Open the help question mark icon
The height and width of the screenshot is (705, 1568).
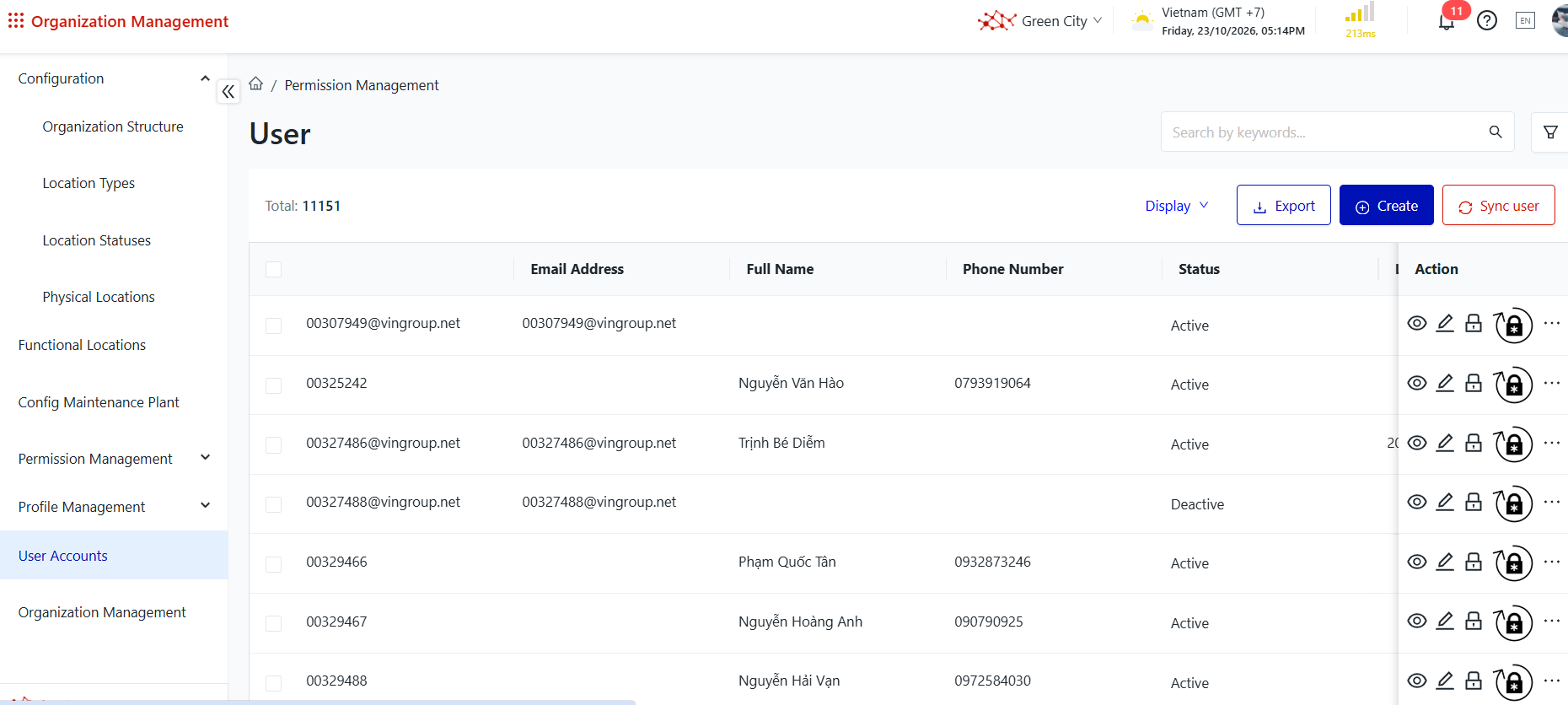(1487, 21)
